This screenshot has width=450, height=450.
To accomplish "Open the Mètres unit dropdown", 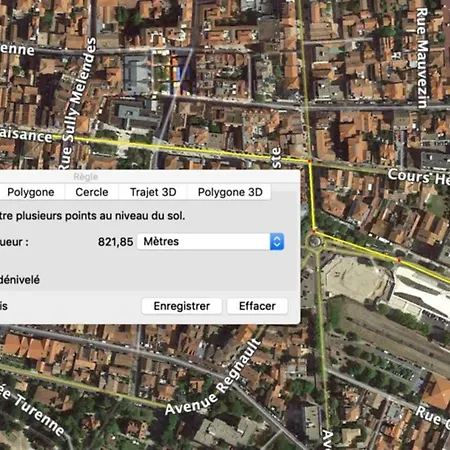I will tap(210, 241).
